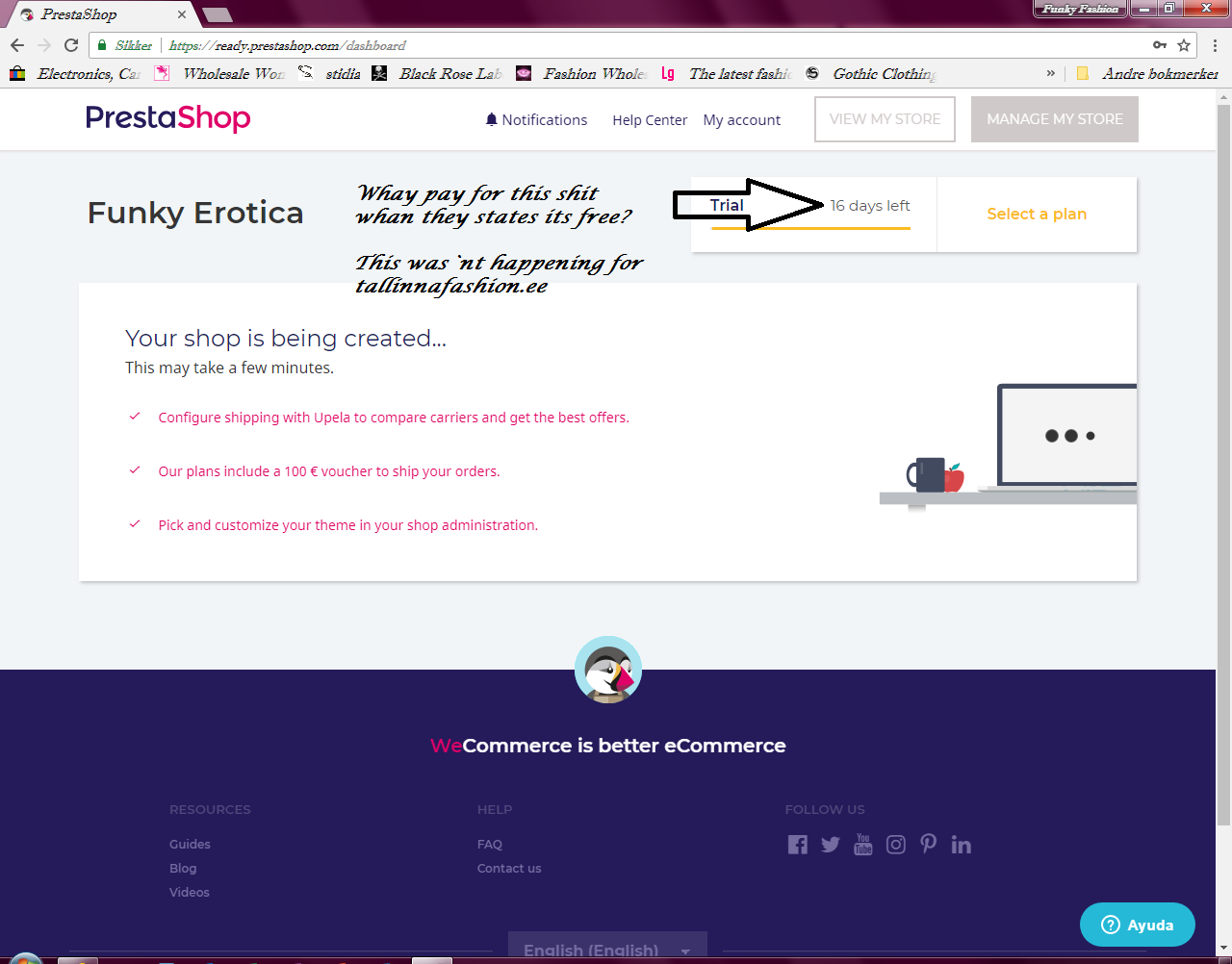The image size is (1232, 964).
Task: Open the Twitter icon
Action: pyautogui.click(x=831, y=845)
